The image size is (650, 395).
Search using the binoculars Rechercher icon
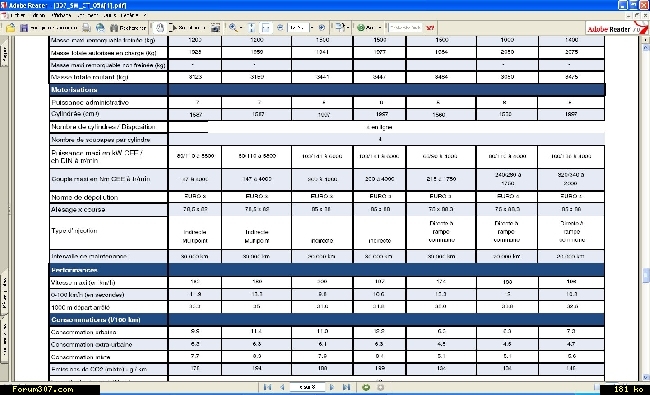[114, 28]
